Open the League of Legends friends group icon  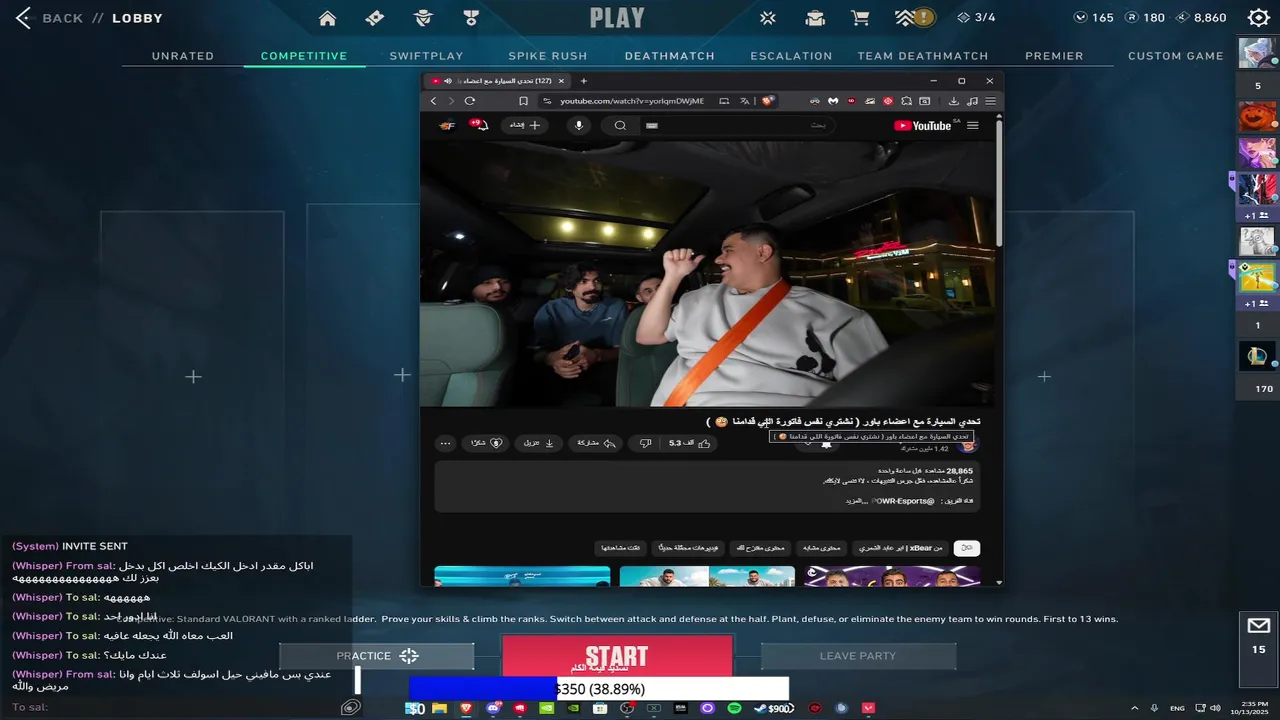[x=1257, y=355]
